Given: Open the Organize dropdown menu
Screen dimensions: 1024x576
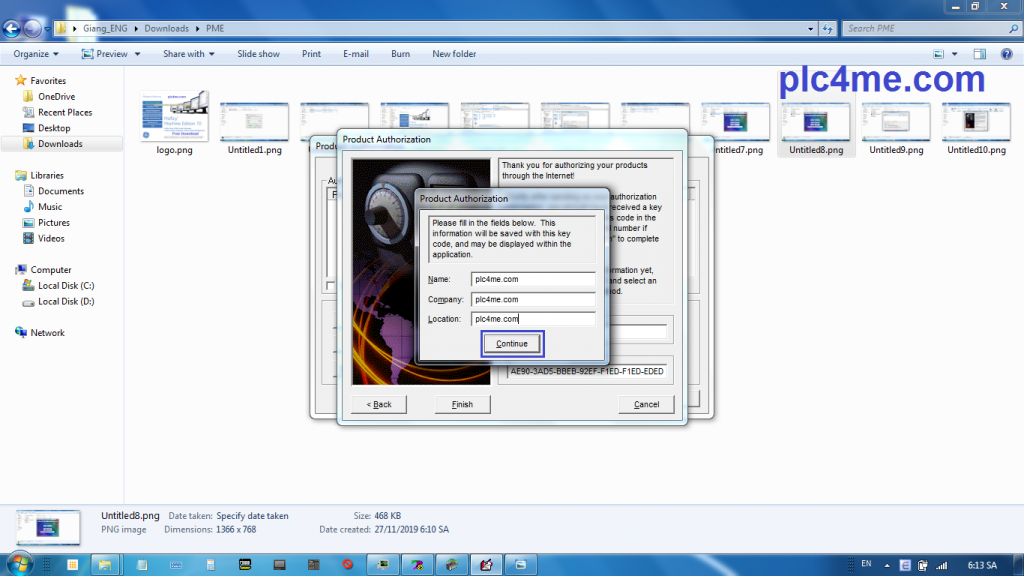Looking at the screenshot, I should [36, 54].
